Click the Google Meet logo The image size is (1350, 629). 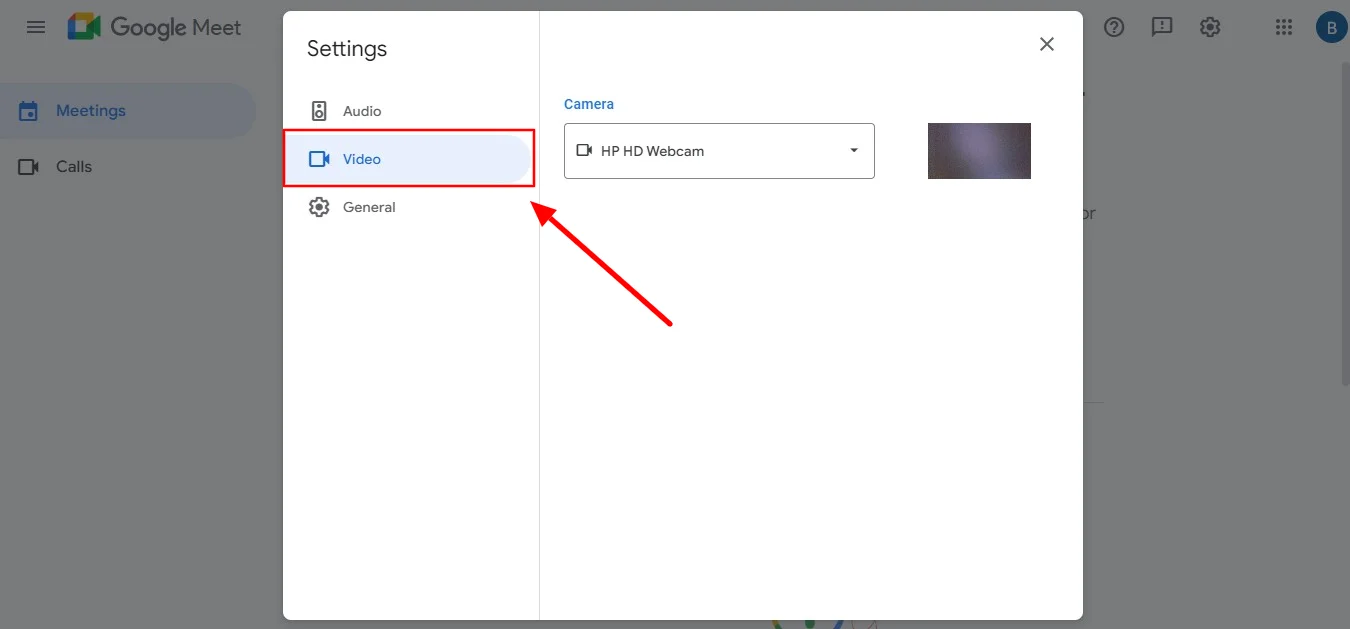[155, 27]
